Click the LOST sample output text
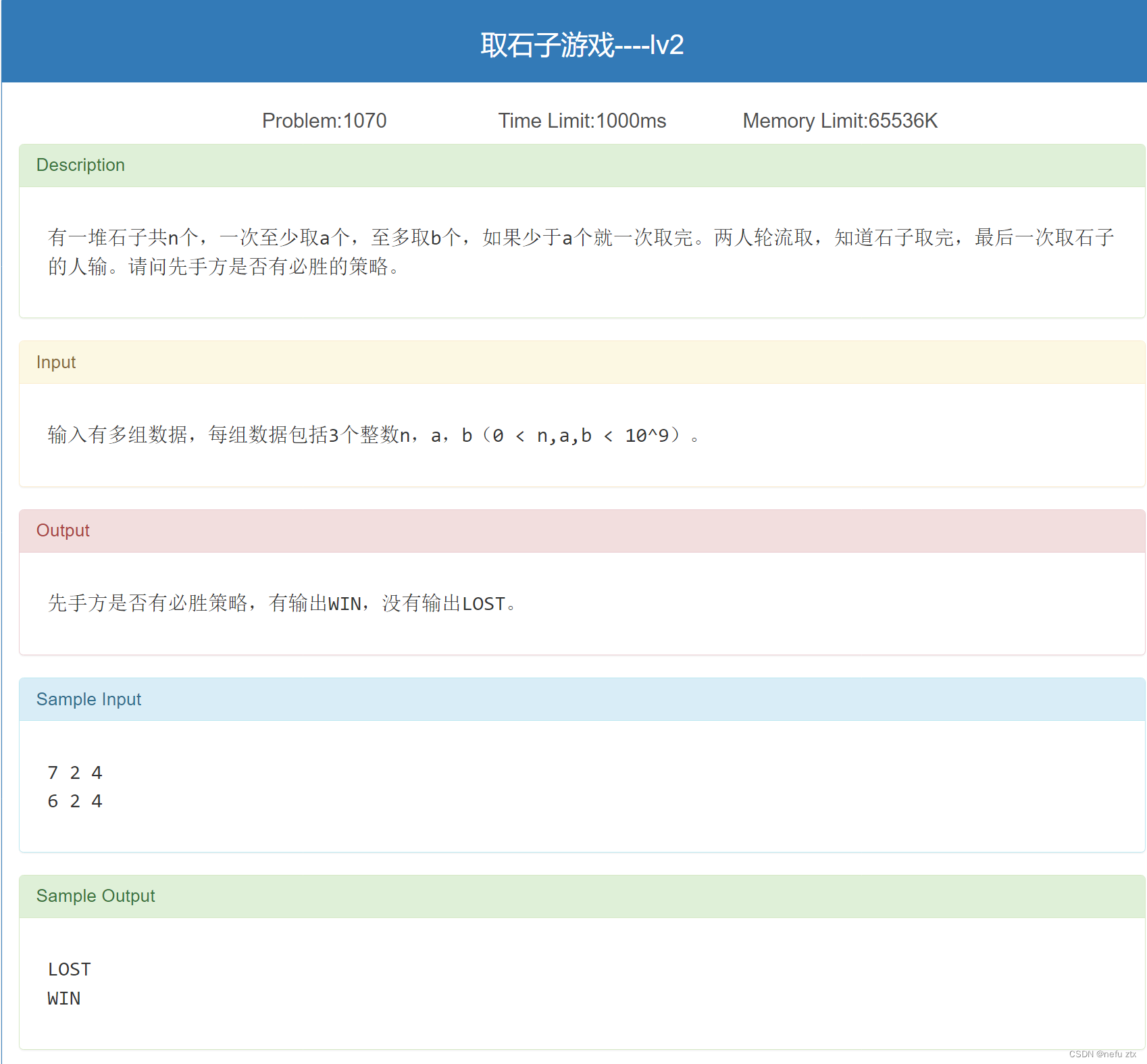This screenshot has height=1064, width=1147. coord(68,969)
